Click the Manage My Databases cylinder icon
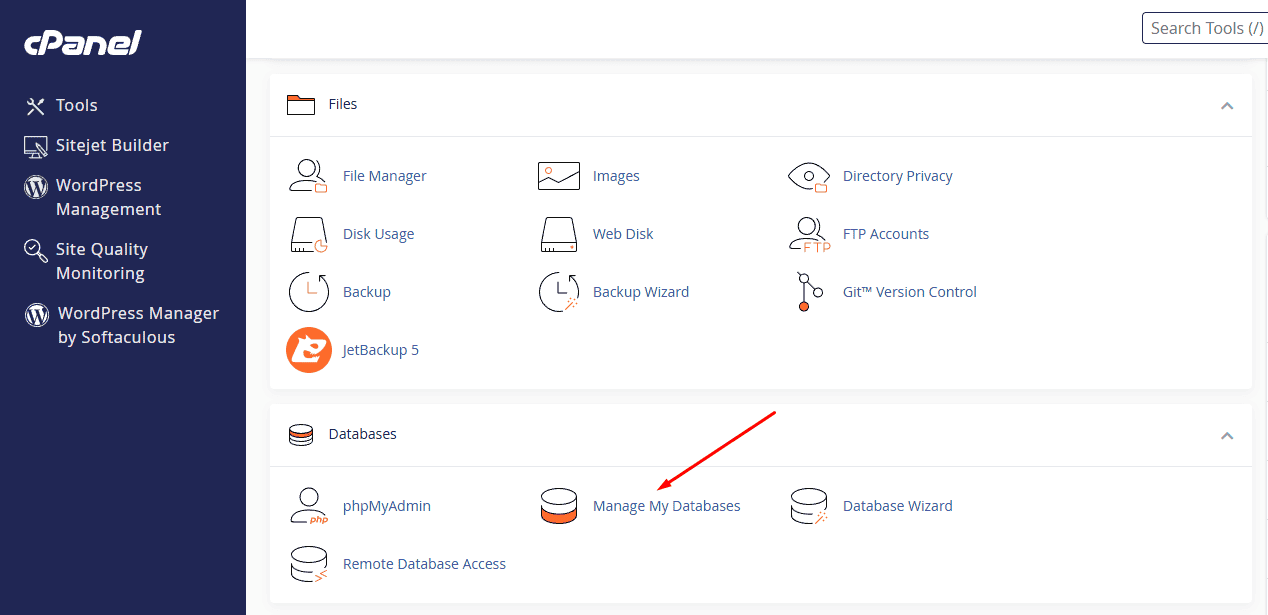Image resolution: width=1268 pixels, height=615 pixels. [558, 506]
